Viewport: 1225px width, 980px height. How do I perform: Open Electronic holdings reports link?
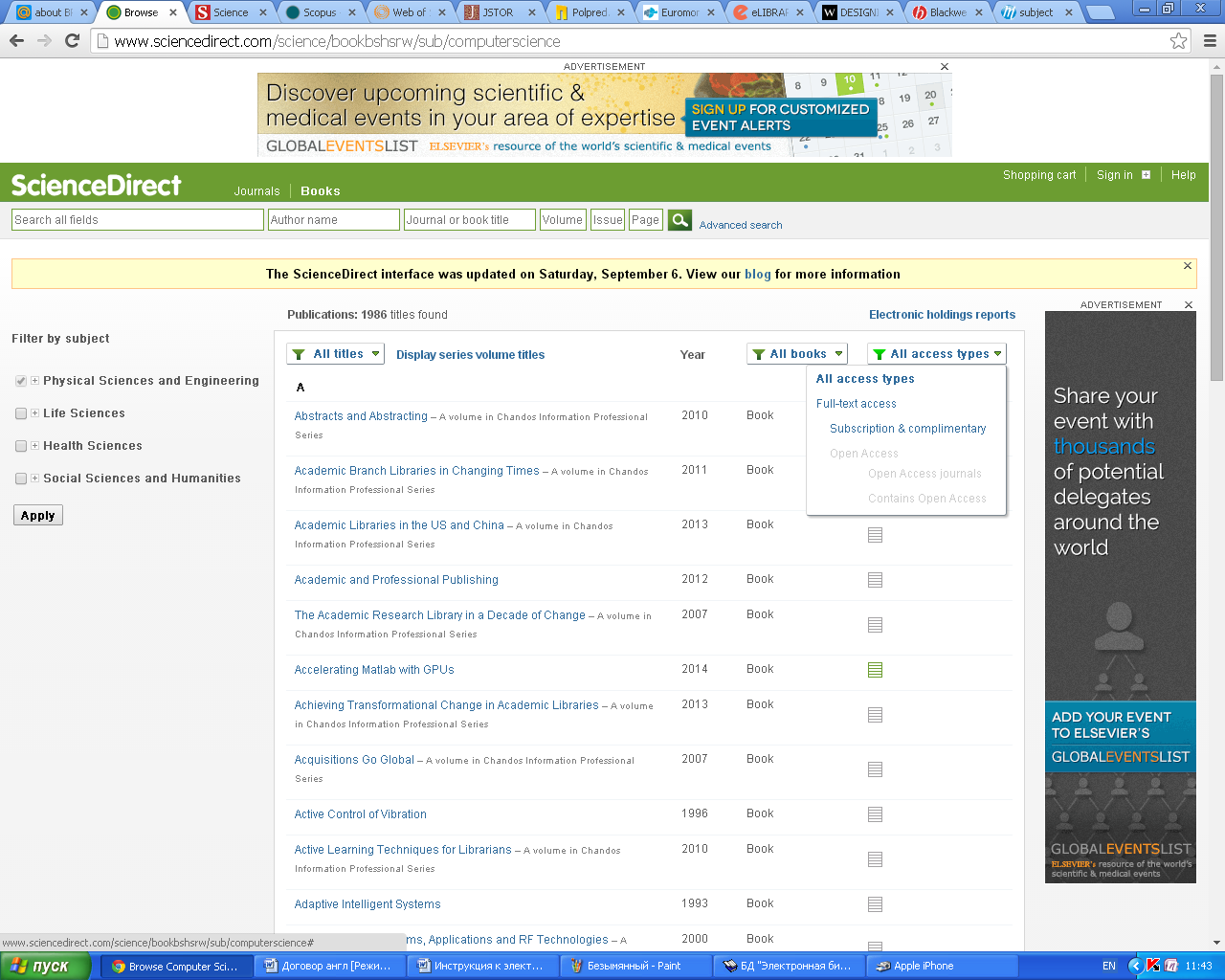(x=942, y=314)
